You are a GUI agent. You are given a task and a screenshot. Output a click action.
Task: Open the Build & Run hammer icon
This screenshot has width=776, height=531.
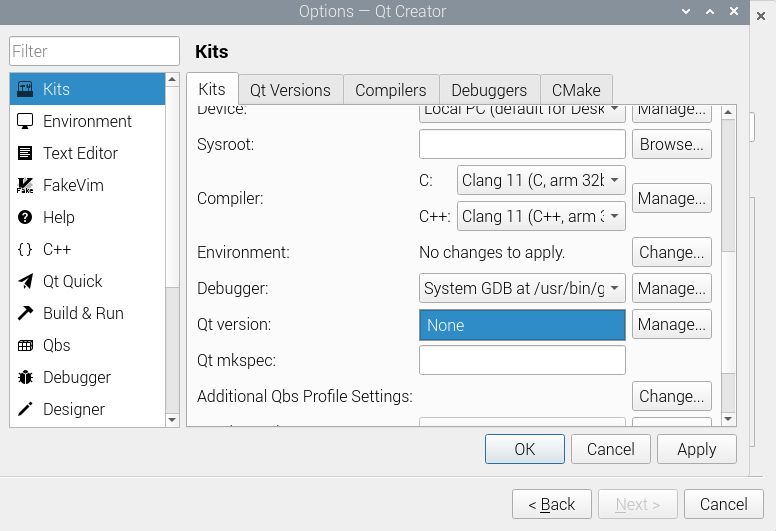click(25, 313)
